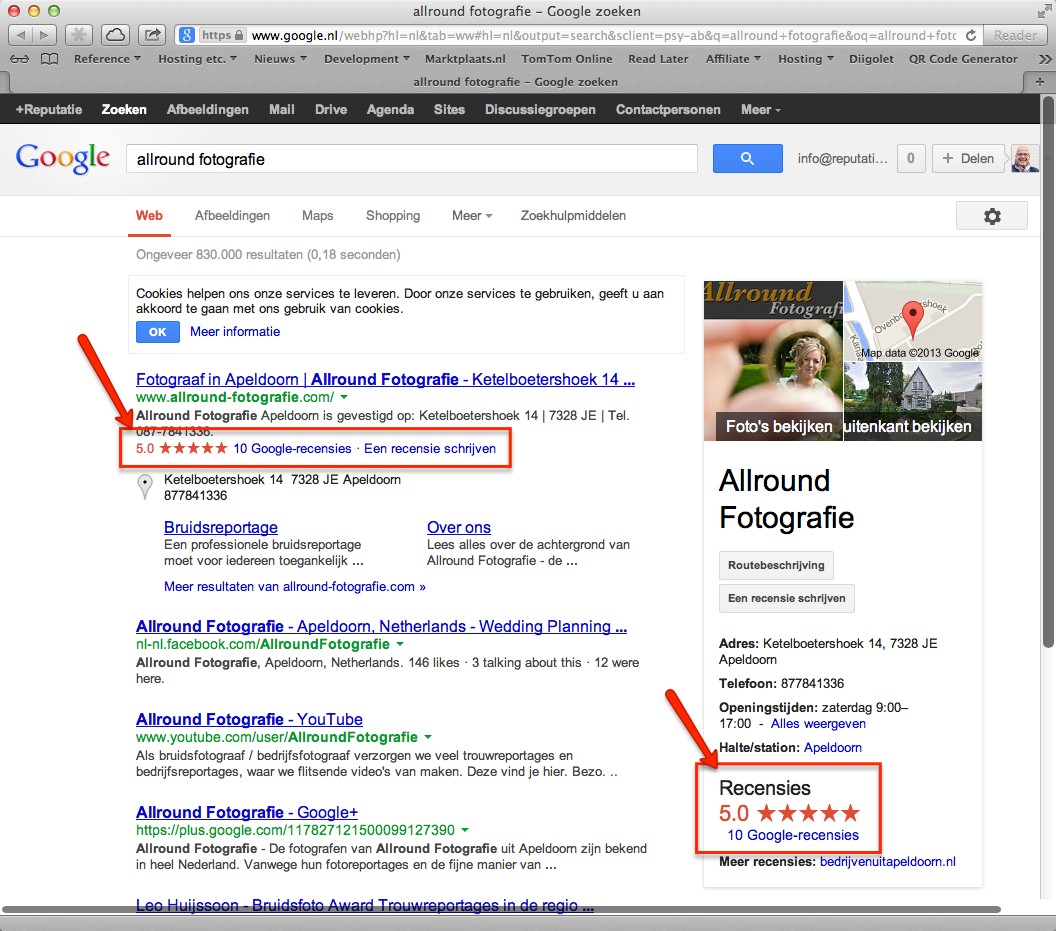Expand the Meer dropdown in black bar
1056x931 pixels.
click(760, 109)
